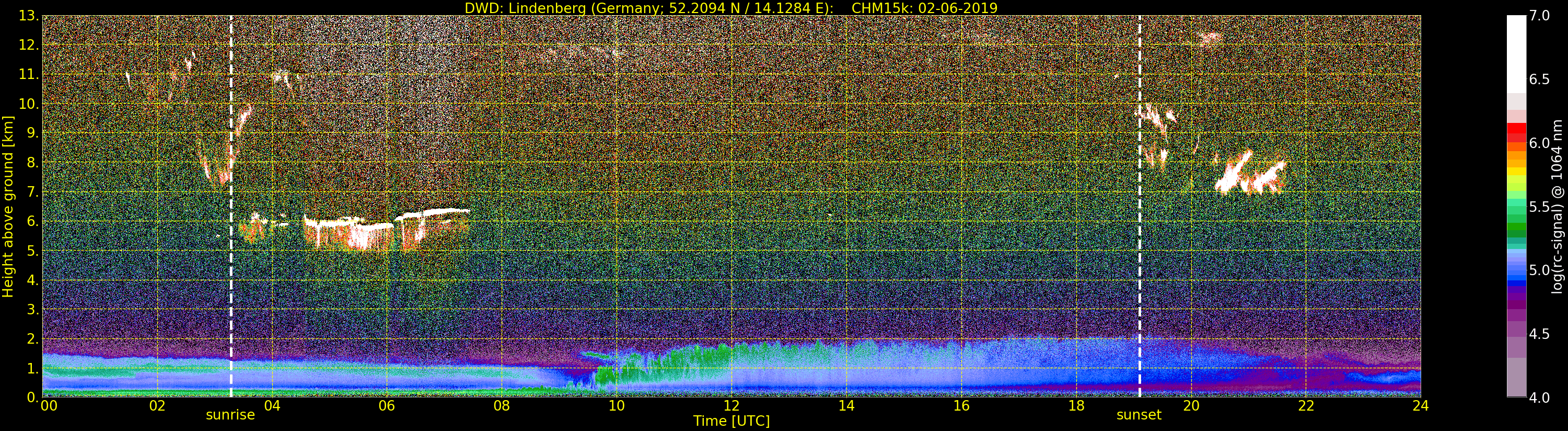1568x431 pixels.
Task: Click the plot title "DWD: Lindenberg (Germany..."
Action: coord(730,8)
